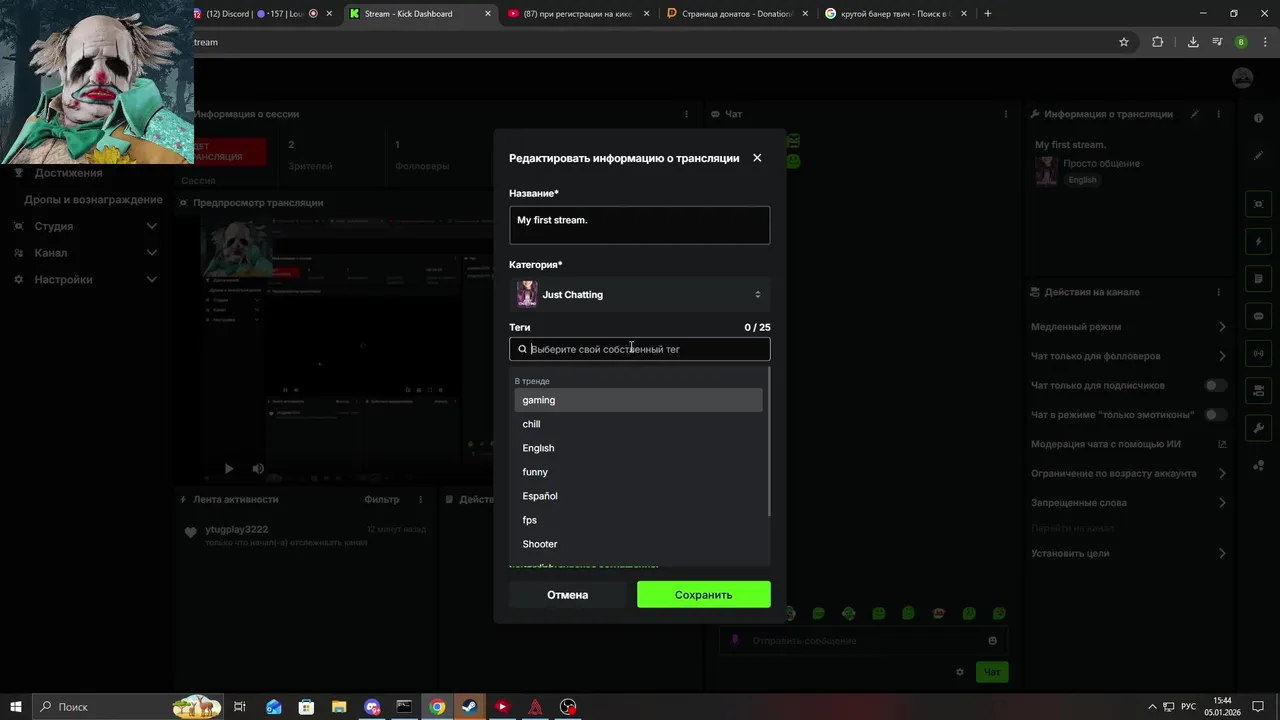
Task: Close the stream info edit dialog
Action: (x=757, y=158)
